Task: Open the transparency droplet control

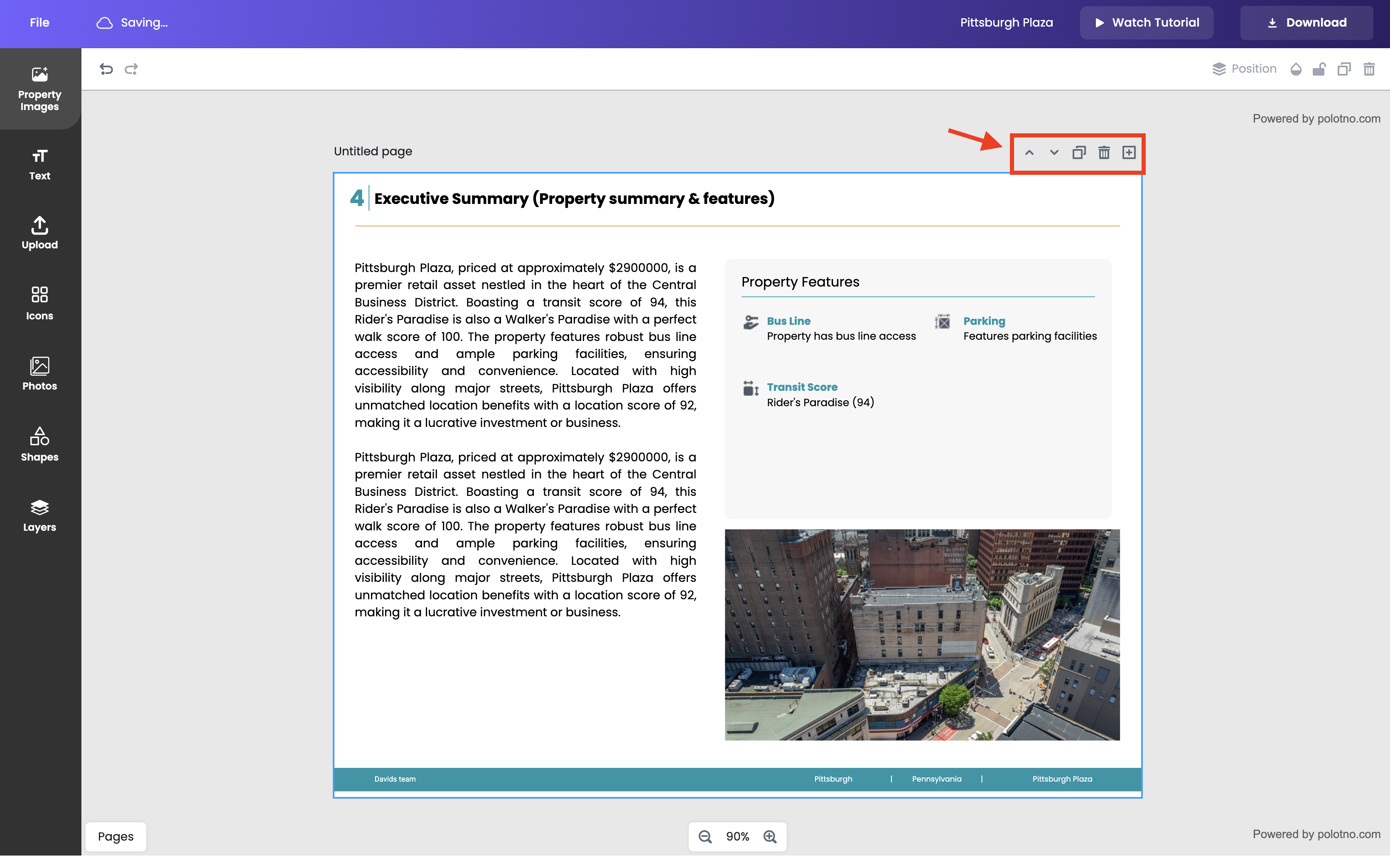Action: point(1296,69)
